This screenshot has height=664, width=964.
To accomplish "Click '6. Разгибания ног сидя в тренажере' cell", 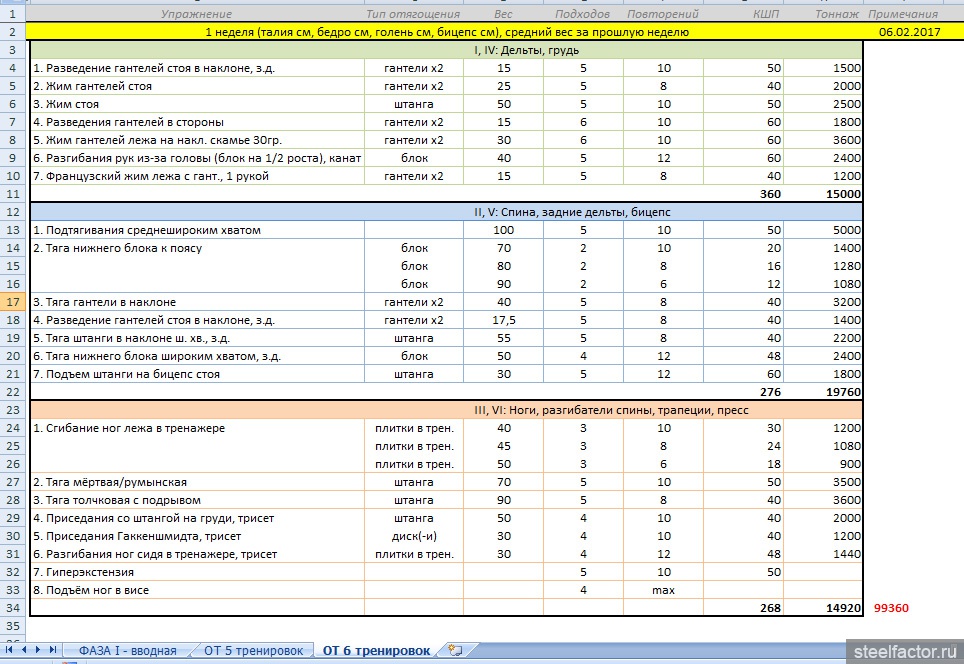I will tap(197, 554).
